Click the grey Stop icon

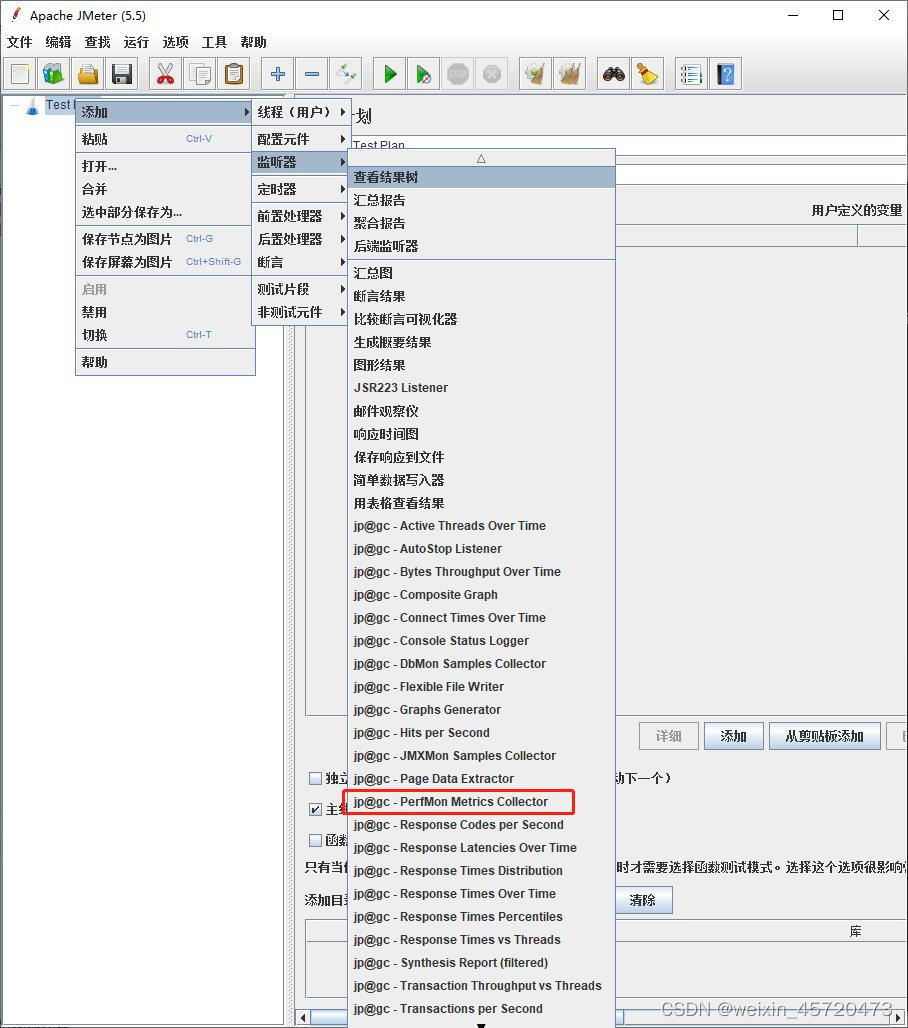pyautogui.click(x=458, y=73)
